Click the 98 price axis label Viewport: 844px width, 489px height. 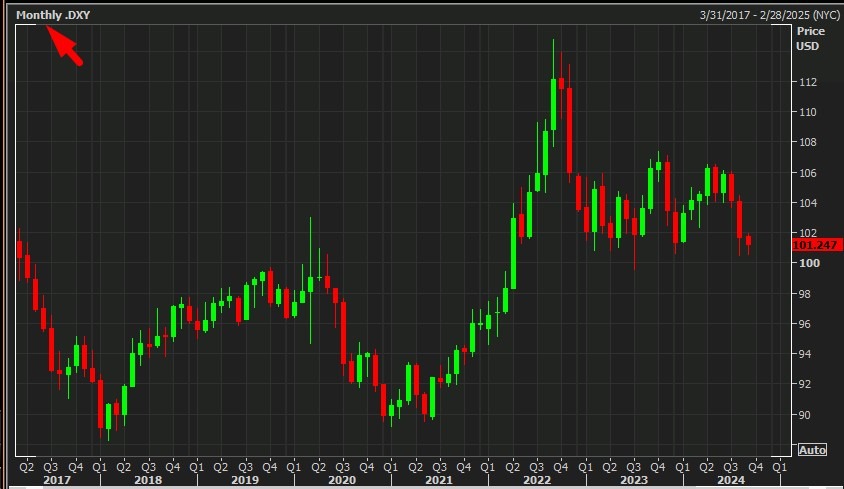pos(805,294)
